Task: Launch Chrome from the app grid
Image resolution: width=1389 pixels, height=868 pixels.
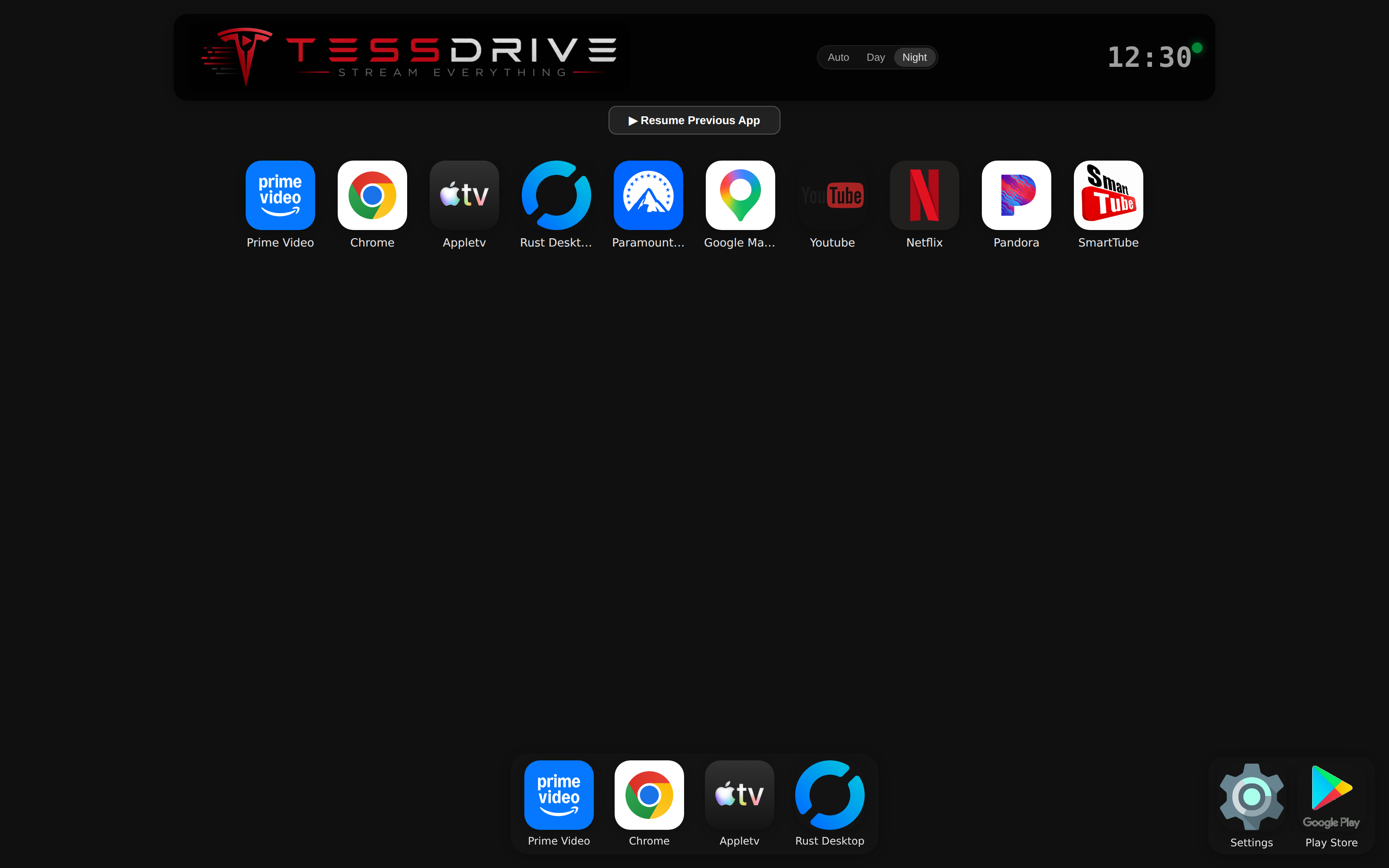Action: click(x=372, y=195)
